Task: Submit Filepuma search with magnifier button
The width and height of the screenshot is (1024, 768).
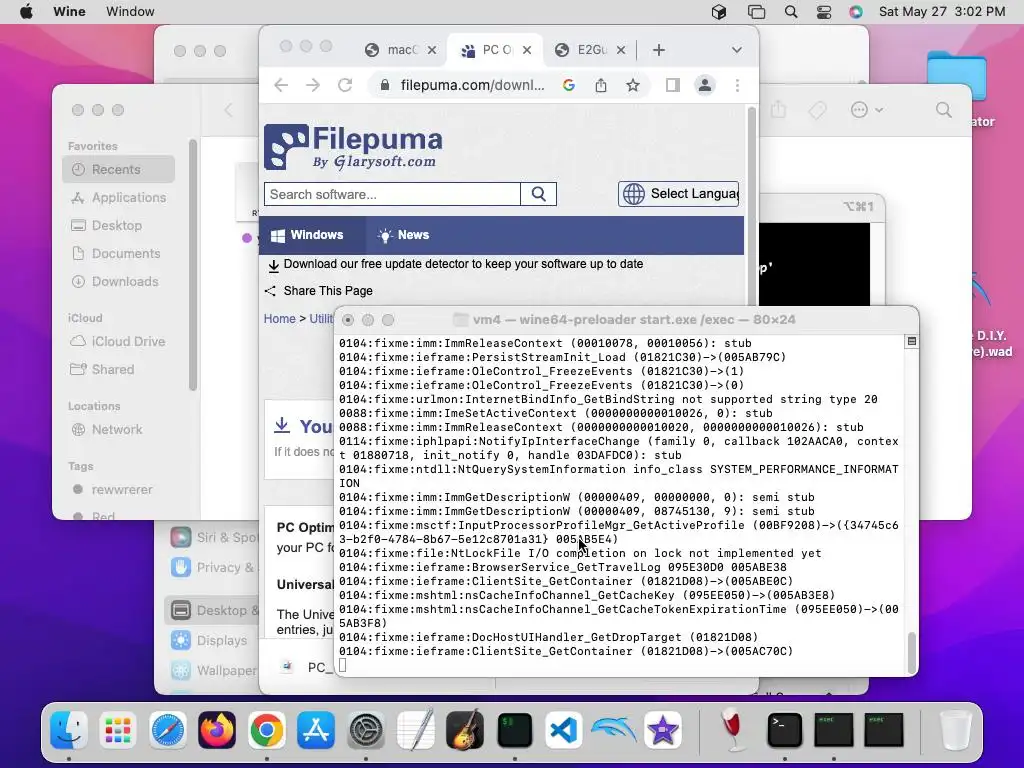Action: point(539,194)
